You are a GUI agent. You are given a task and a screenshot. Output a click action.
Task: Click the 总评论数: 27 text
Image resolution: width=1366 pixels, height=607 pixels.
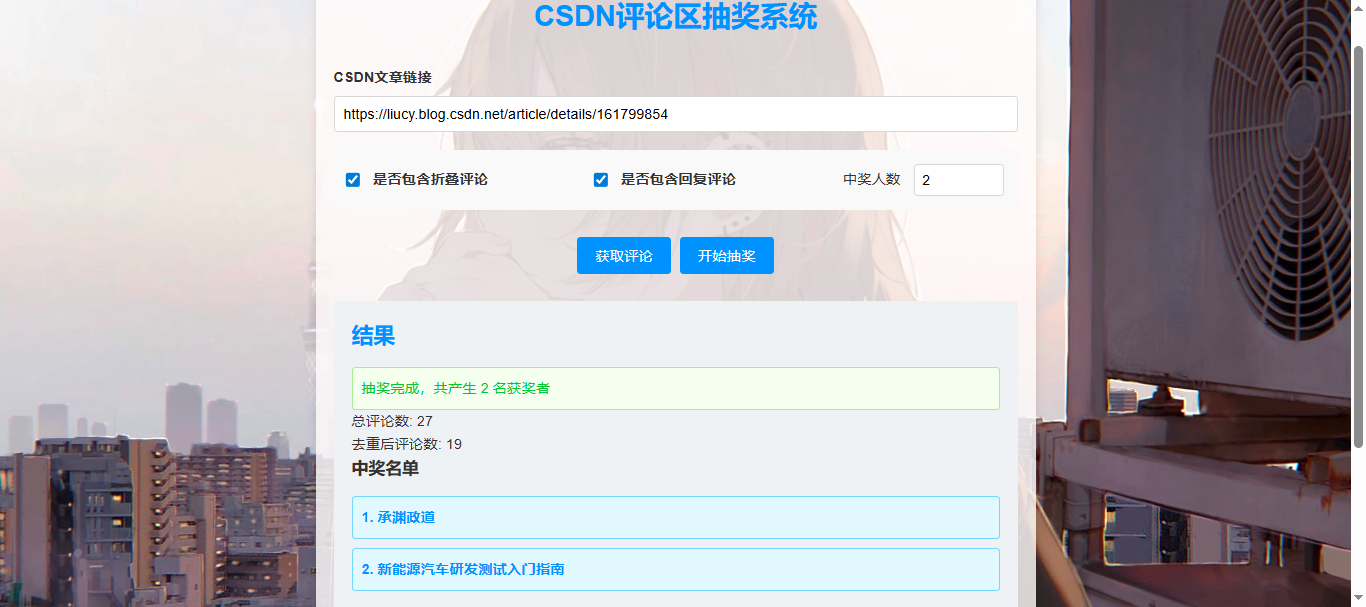point(392,421)
